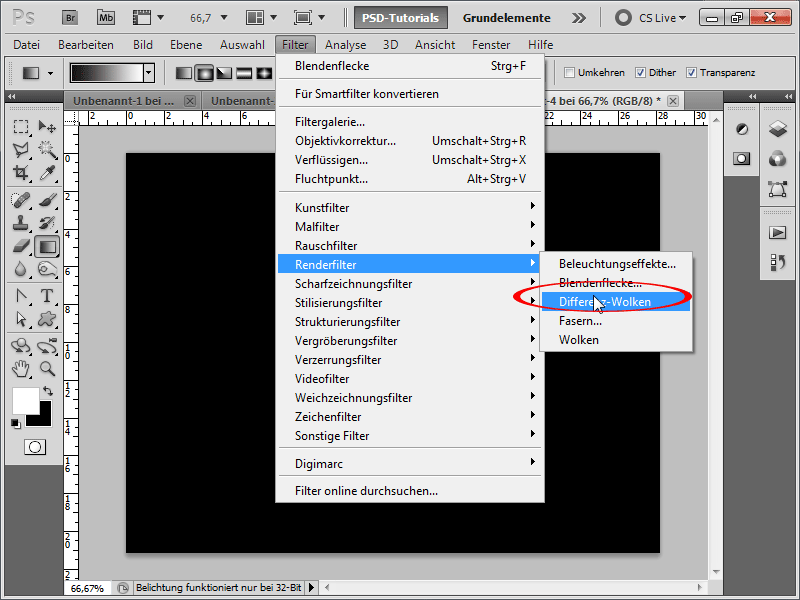Choose reflected gradient style
This screenshot has width=800, height=600.
pos(244,73)
